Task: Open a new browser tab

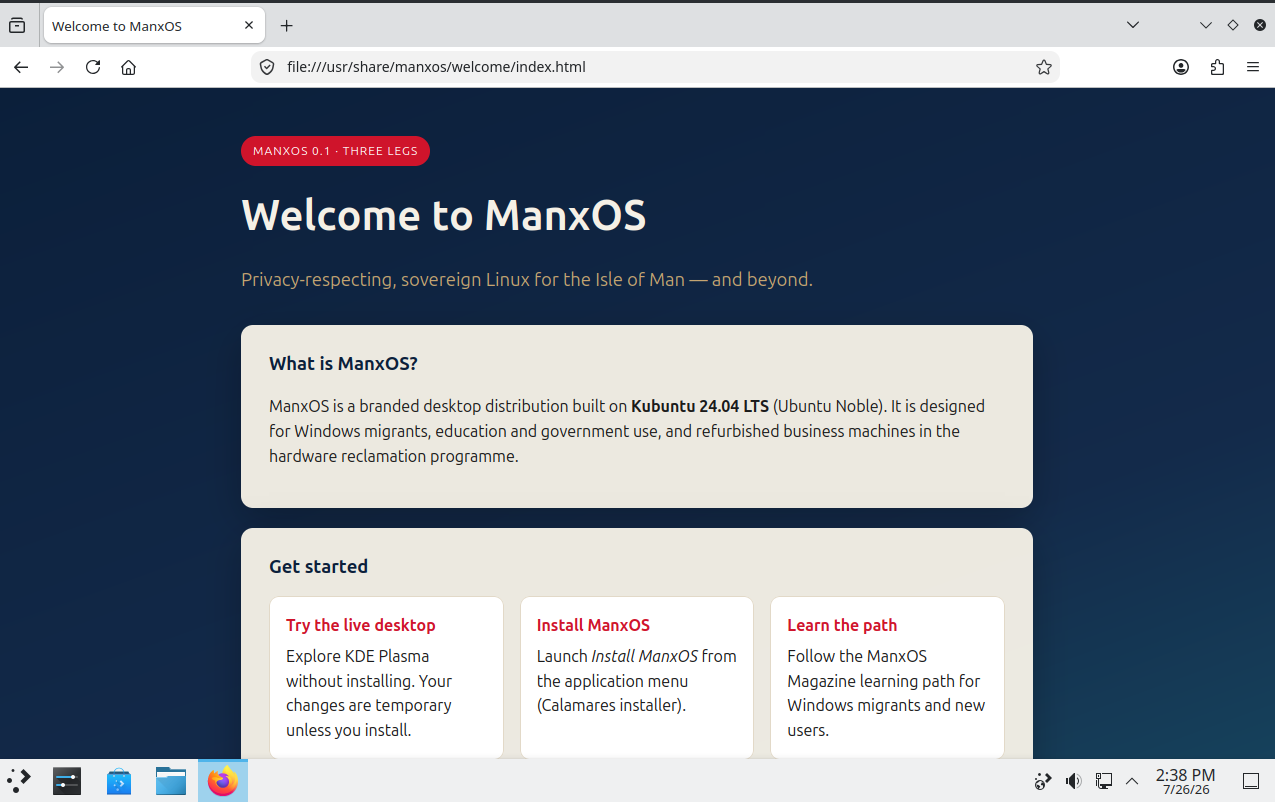Action: 287,26
